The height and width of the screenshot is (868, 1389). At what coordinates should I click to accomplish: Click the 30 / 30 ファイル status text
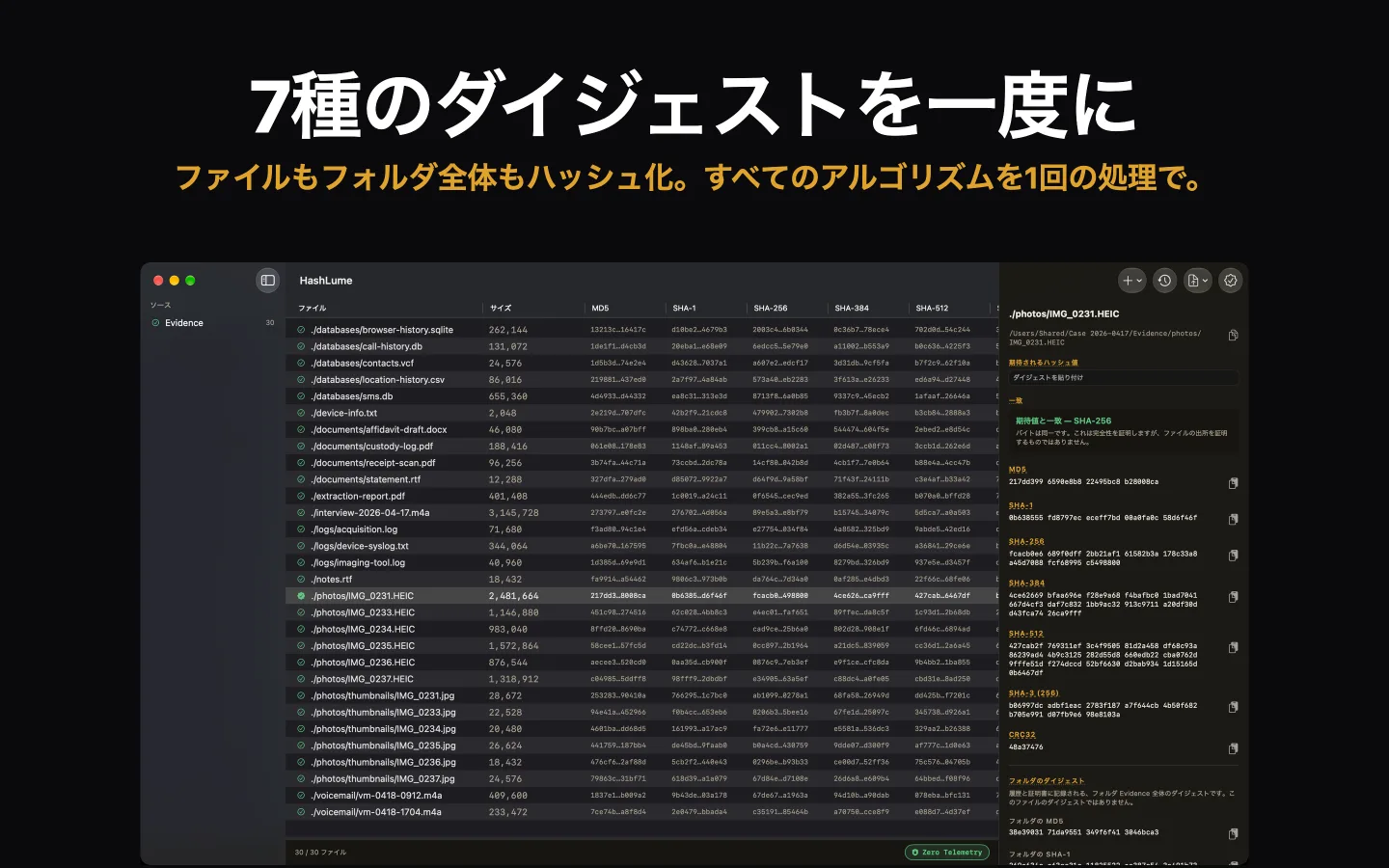[320, 853]
